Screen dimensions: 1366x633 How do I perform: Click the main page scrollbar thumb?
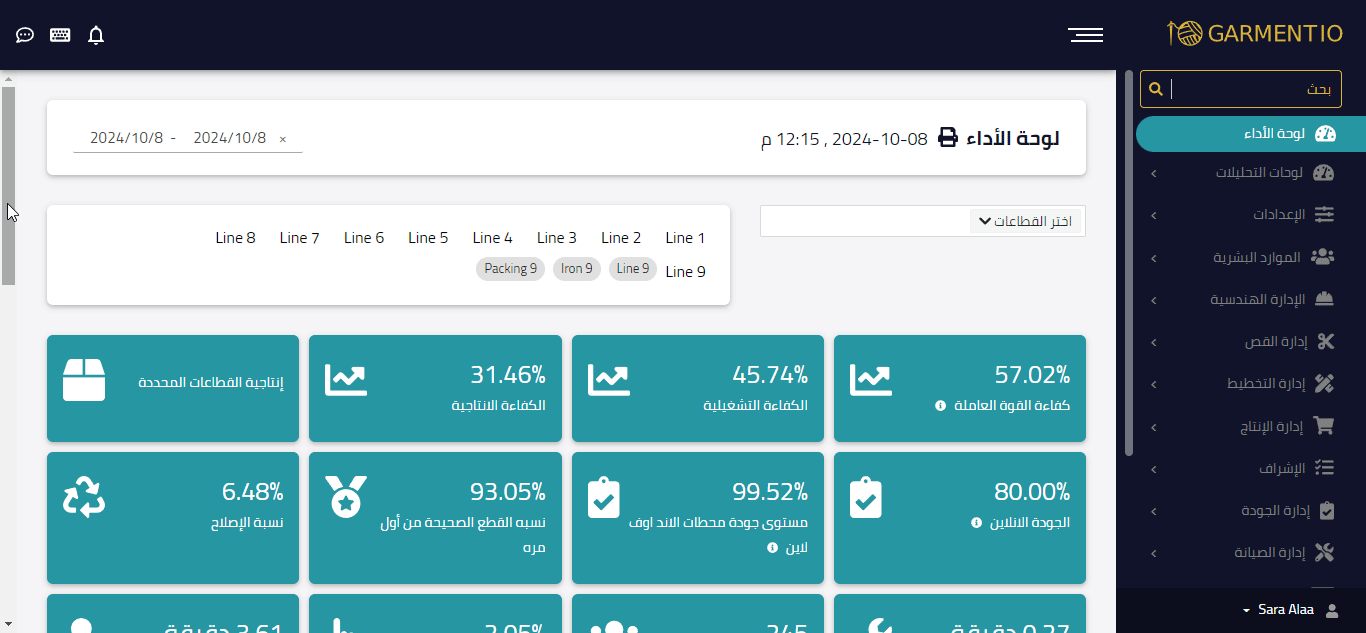[8, 185]
